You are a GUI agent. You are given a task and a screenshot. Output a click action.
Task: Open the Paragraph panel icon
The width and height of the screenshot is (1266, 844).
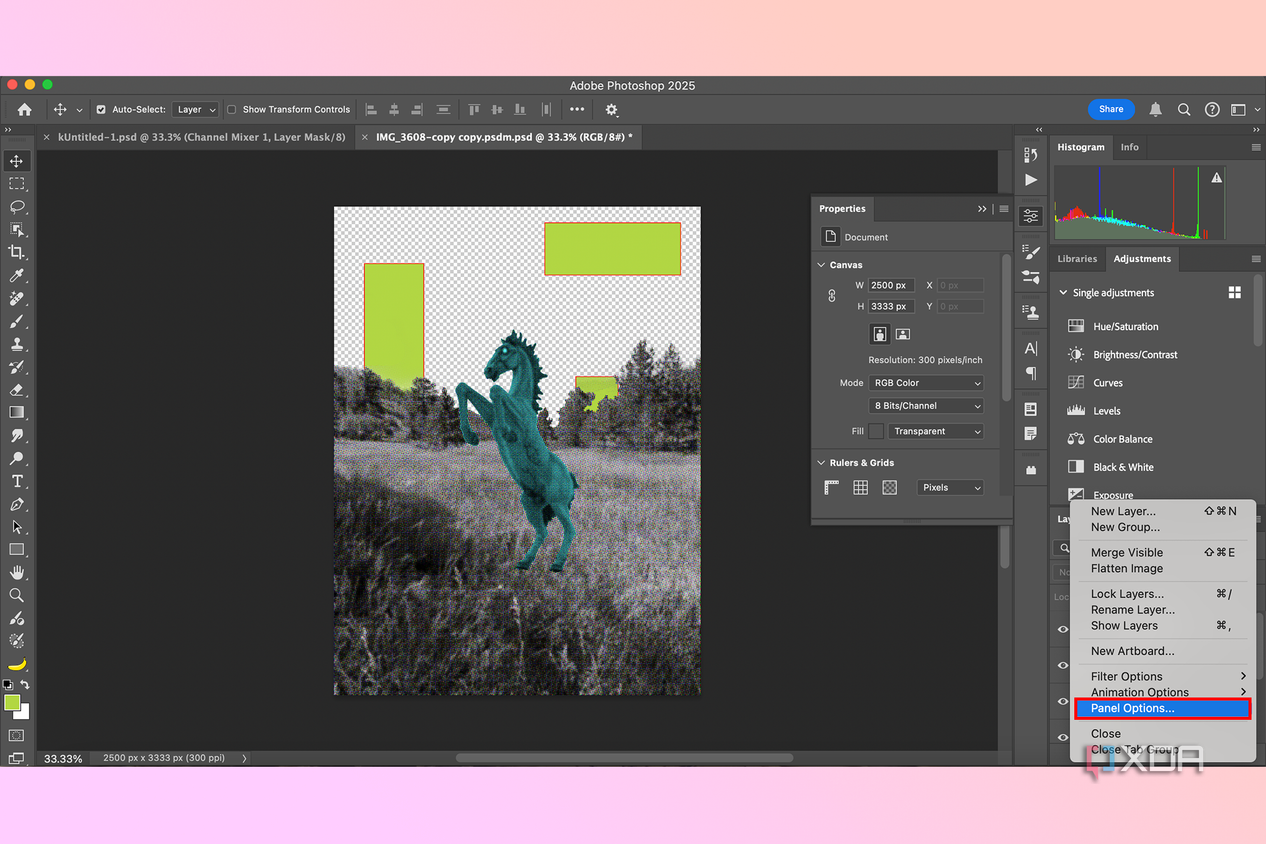click(x=1031, y=373)
